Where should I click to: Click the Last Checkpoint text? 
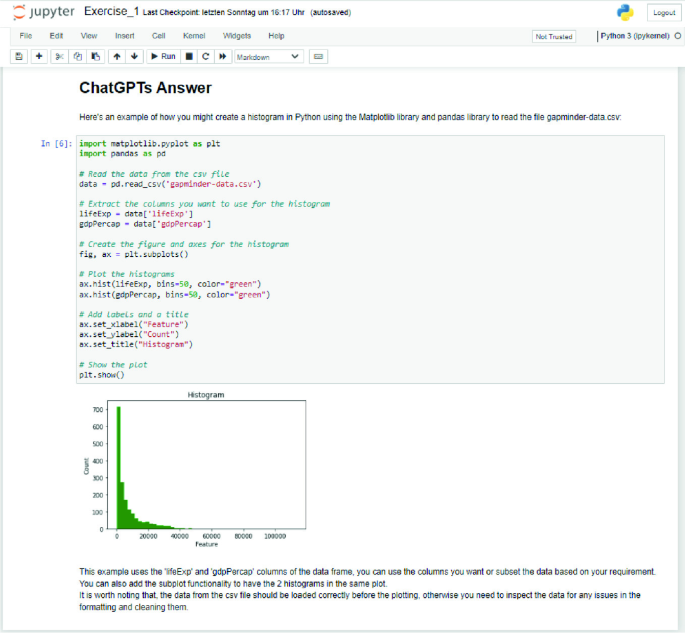(x=224, y=12)
